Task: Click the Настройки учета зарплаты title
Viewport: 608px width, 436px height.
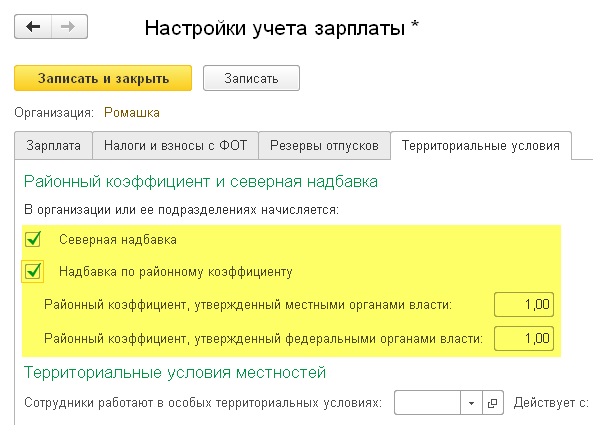Action: [275, 28]
